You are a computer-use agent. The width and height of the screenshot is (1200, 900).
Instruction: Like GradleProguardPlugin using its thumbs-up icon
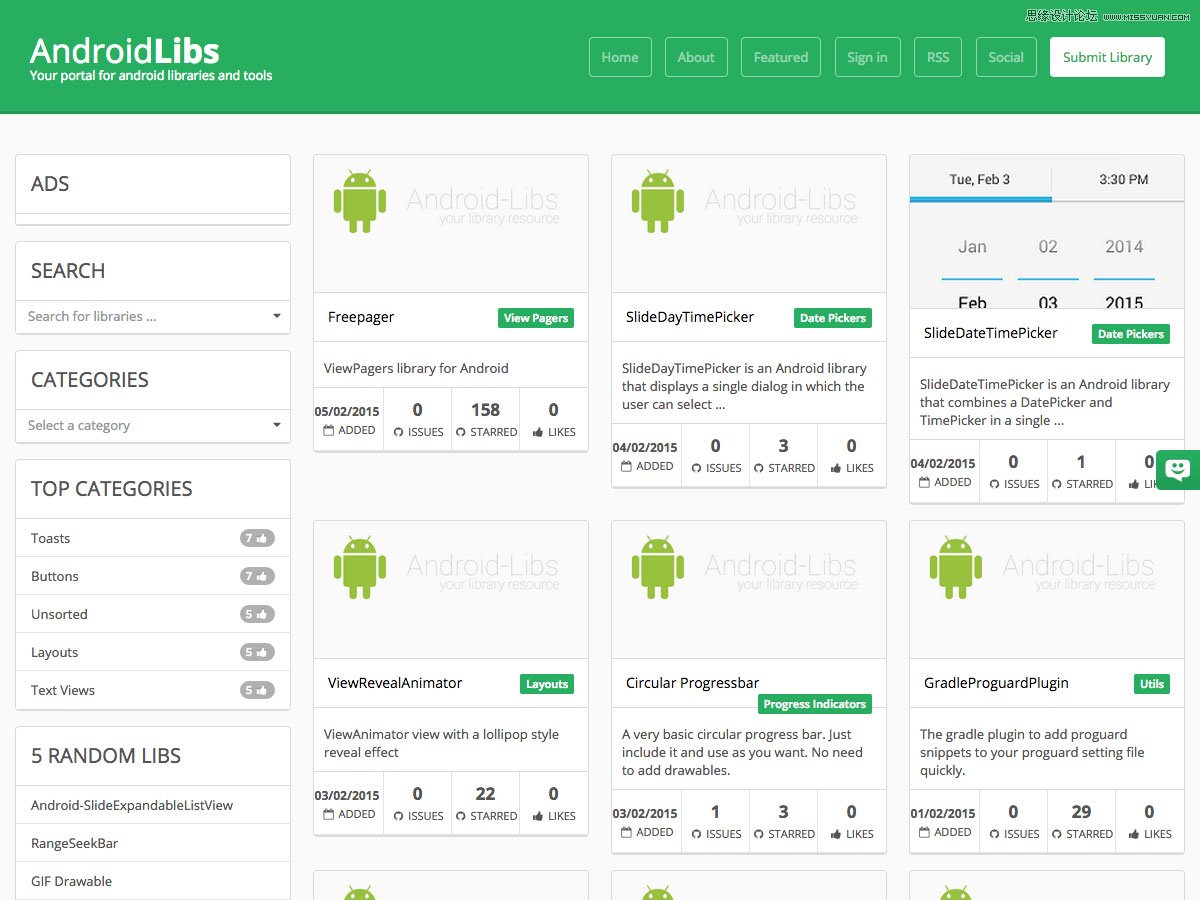click(1134, 835)
